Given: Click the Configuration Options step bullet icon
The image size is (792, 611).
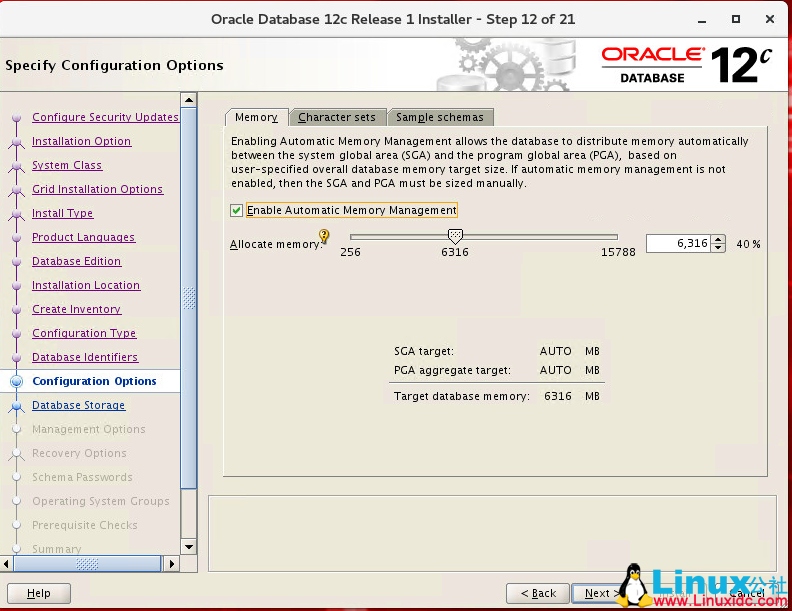Looking at the screenshot, I should click(x=16, y=381).
